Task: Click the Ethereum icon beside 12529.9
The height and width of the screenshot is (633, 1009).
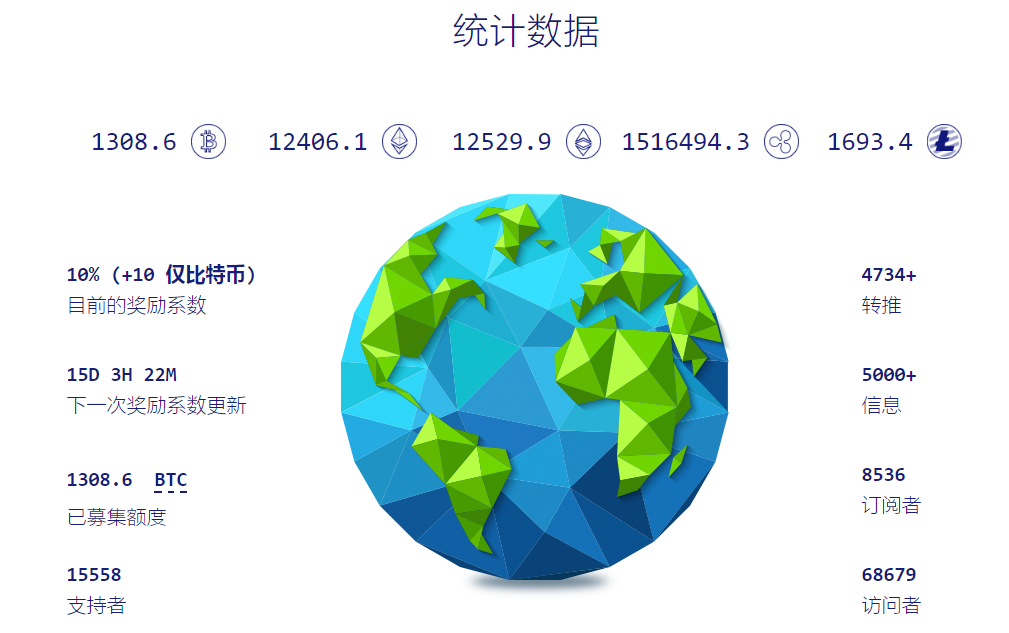Action: click(x=581, y=142)
